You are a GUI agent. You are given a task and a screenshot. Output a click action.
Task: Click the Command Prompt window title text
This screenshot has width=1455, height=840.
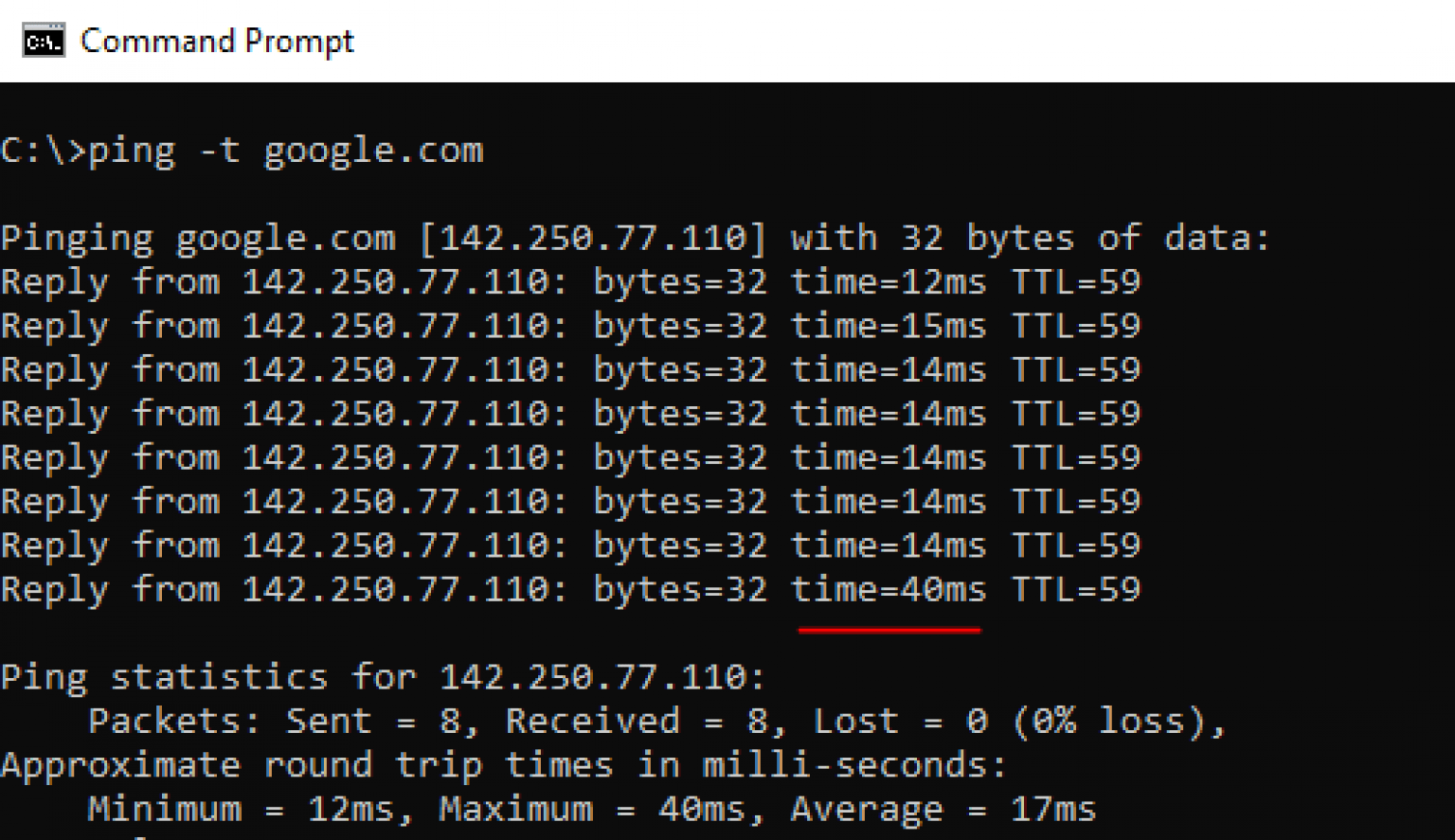[x=217, y=42]
